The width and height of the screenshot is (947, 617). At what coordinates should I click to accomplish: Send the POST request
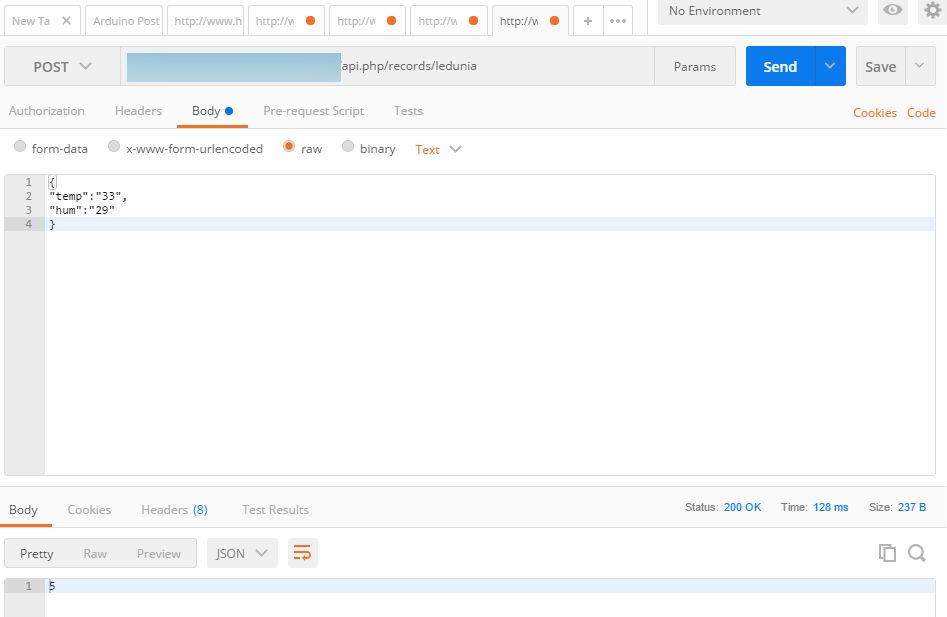pos(780,66)
